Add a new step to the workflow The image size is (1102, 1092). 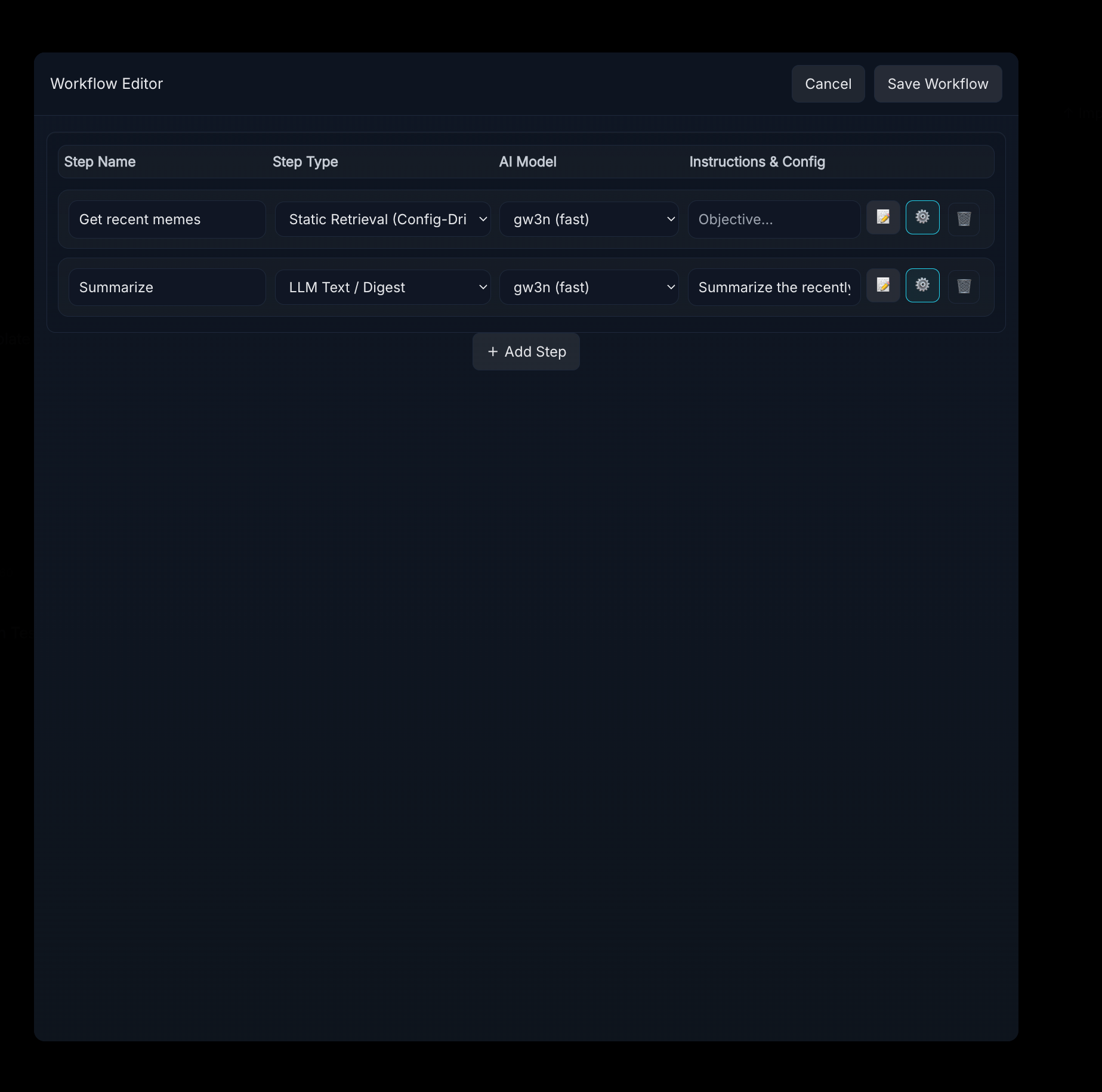(x=526, y=352)
